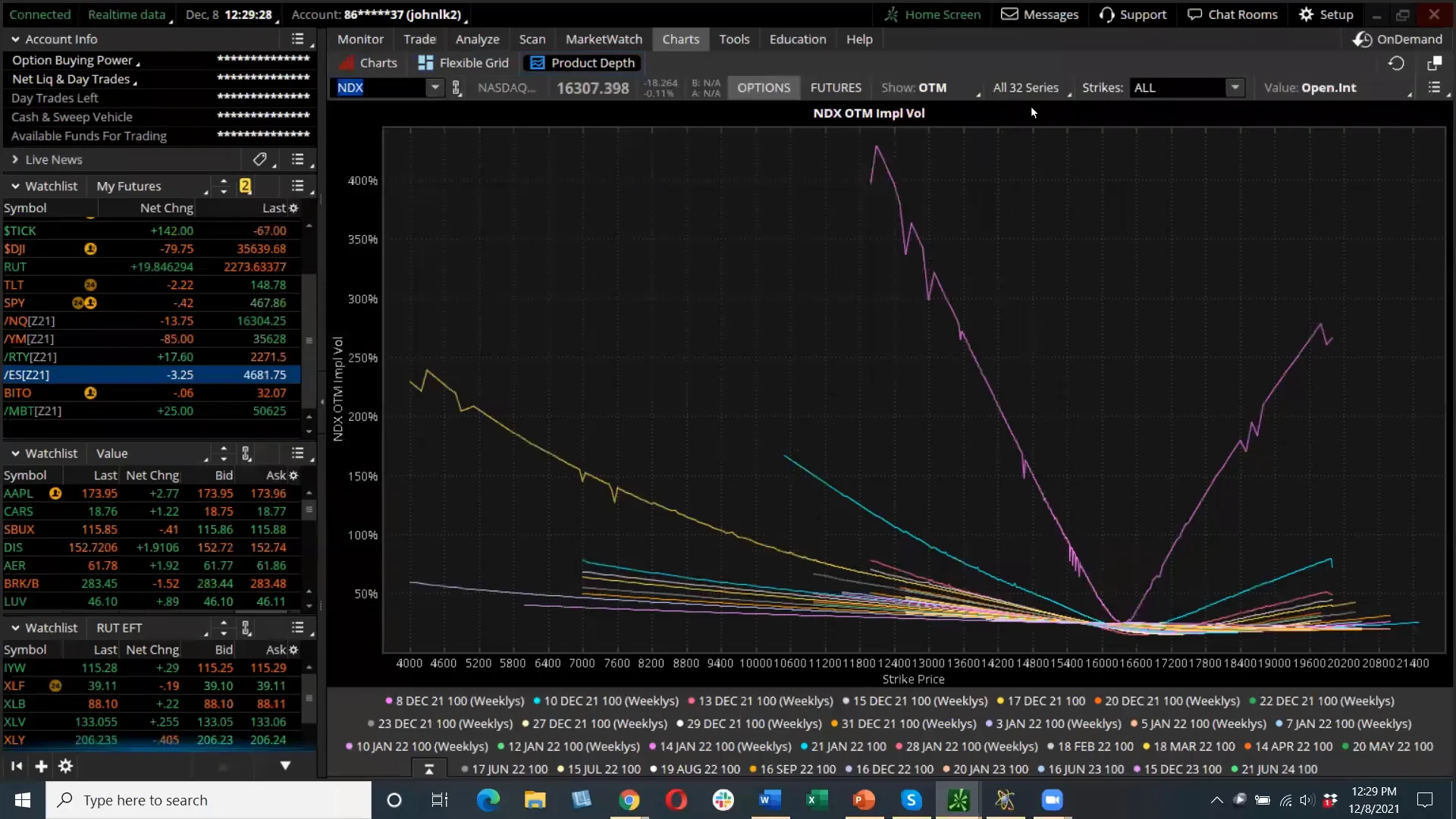Screen dimensions: 1456x819
Task: Toggle 17 DEC 21 100 series legend
Action: click(x=1041, y=701)
